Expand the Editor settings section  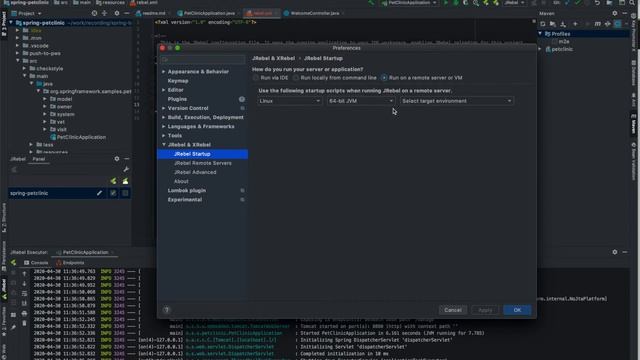tap(164, 90)
